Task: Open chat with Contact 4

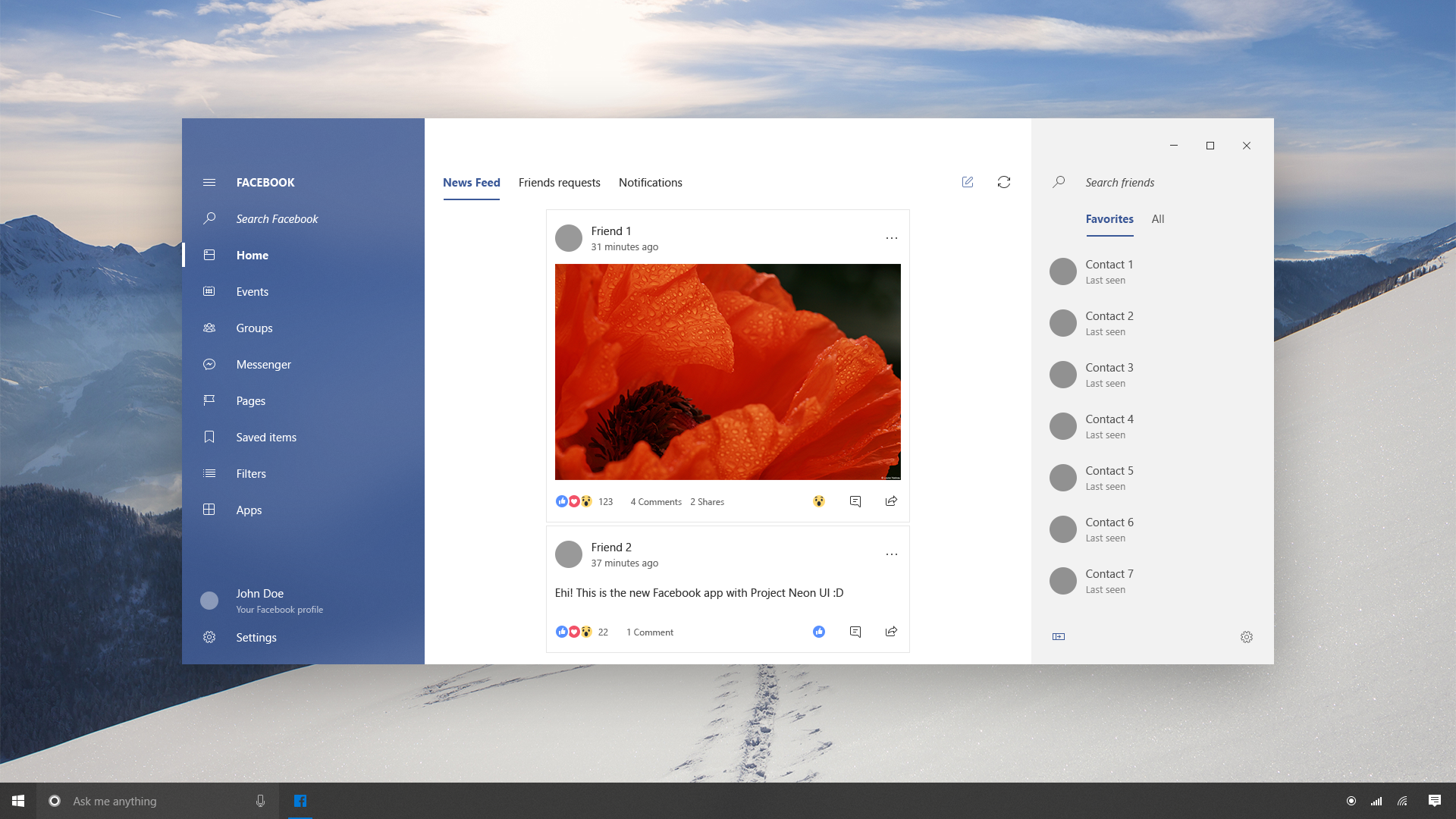Action: (x=1153, y=426)
